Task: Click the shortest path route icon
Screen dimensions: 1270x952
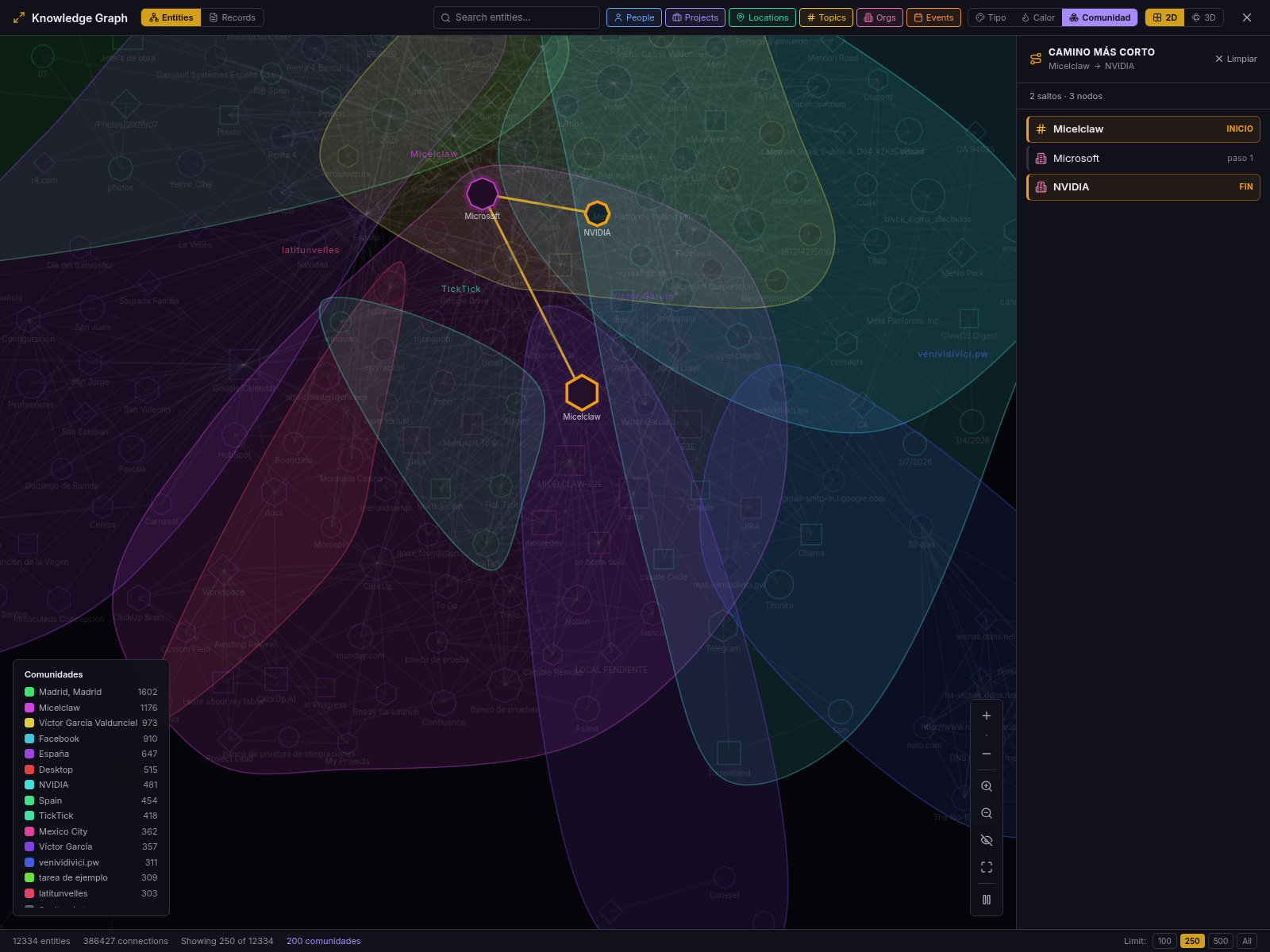Action: [1036, 59]
